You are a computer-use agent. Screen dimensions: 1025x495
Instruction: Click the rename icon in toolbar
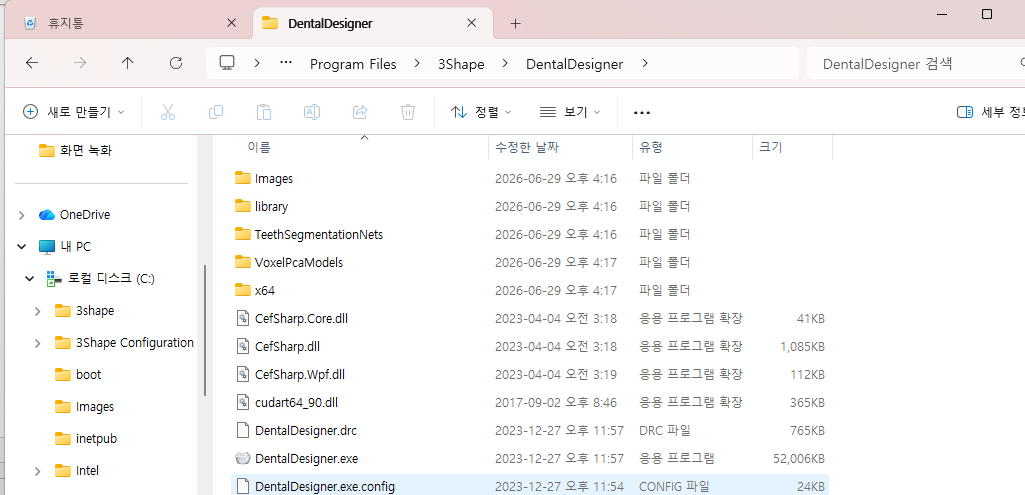(x=312, y=112)
